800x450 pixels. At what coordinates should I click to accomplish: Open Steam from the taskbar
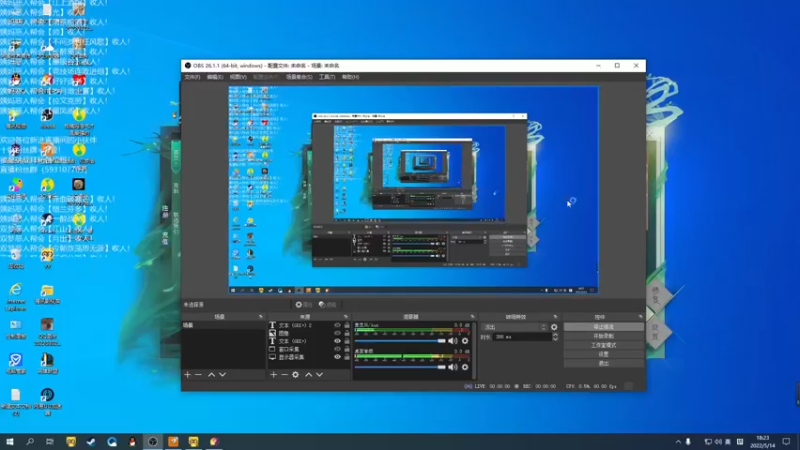91,441
